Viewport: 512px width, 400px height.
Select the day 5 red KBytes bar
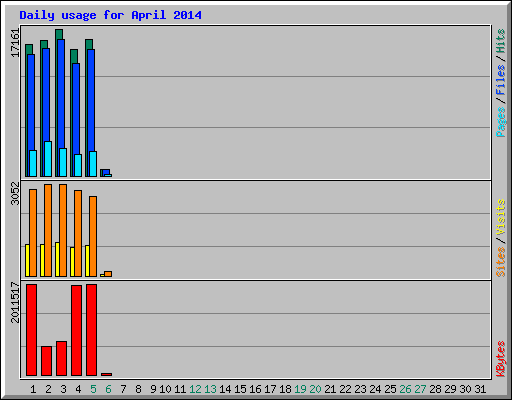pyautogui.click(x=91, y=330)
